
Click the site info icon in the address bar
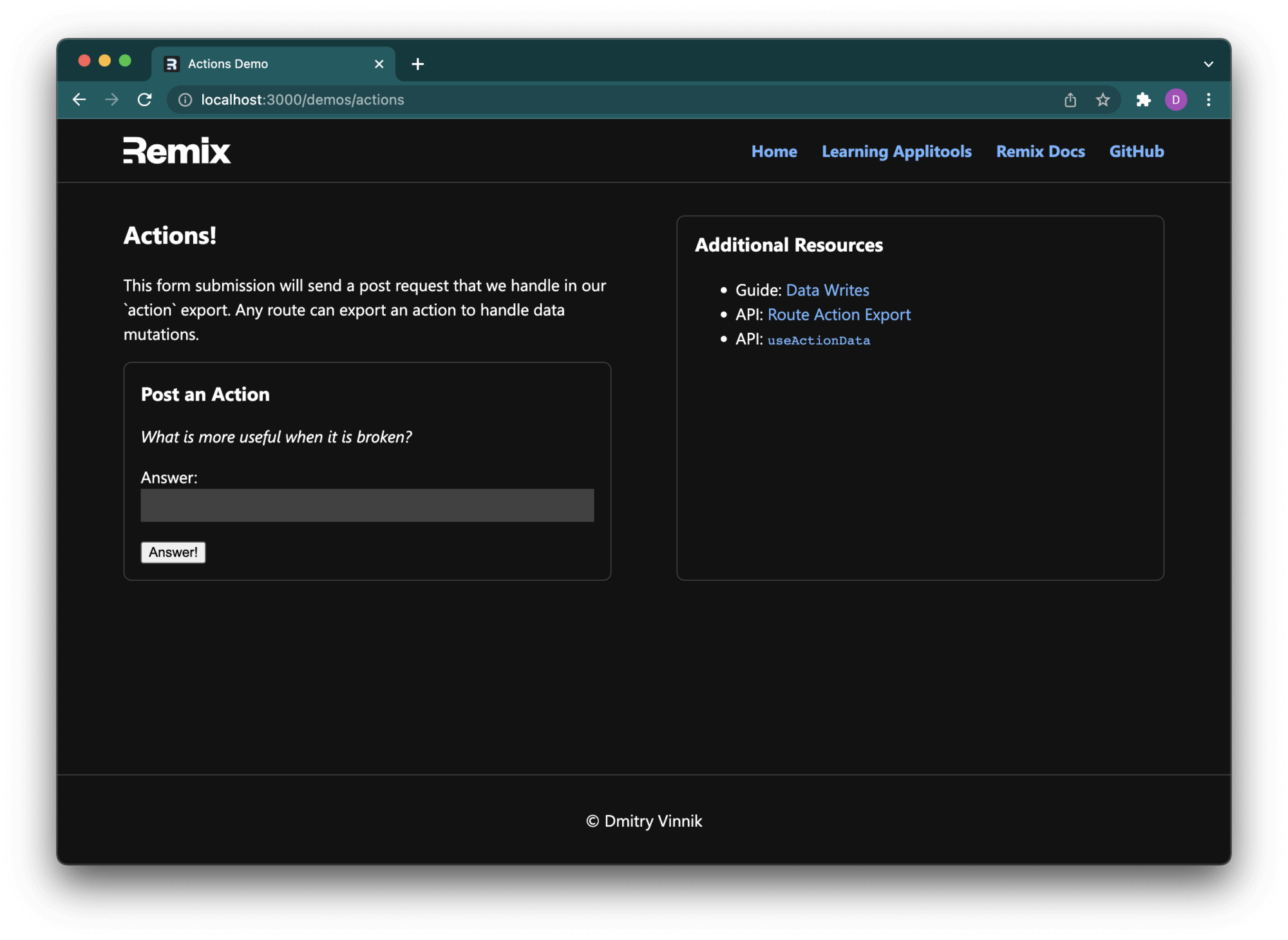point(184,100)
